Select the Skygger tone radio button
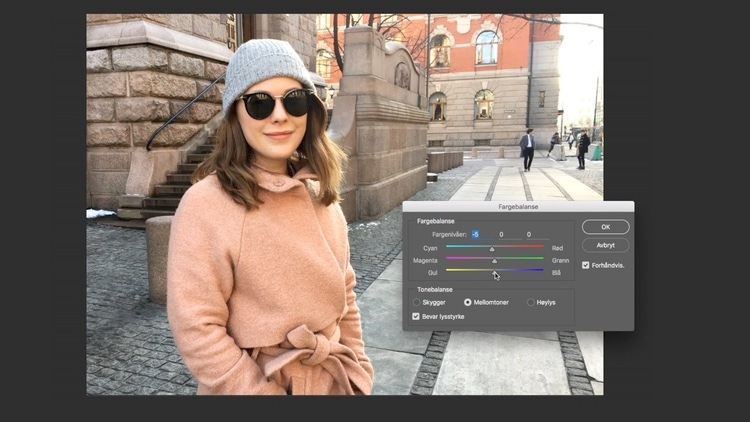 click(417, 301)
